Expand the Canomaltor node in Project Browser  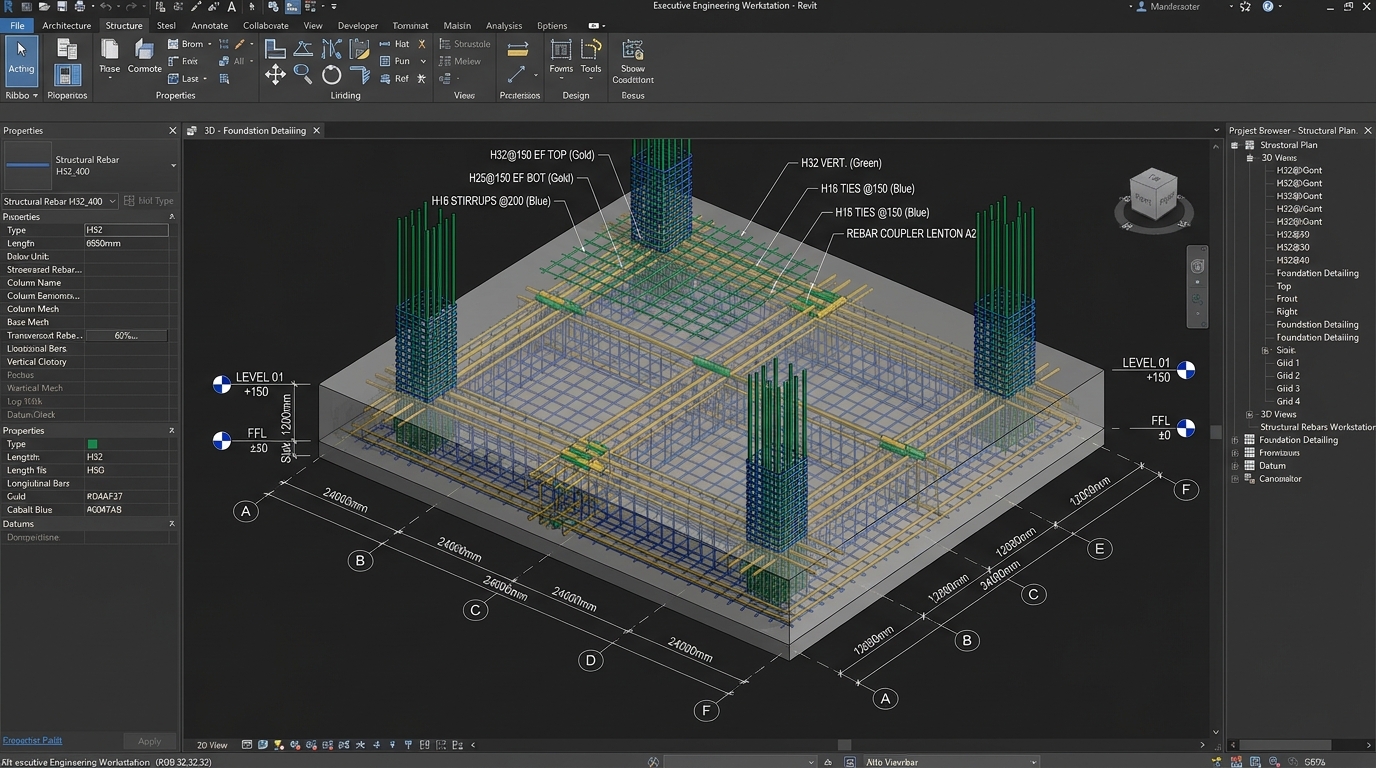pos(1235,479)
